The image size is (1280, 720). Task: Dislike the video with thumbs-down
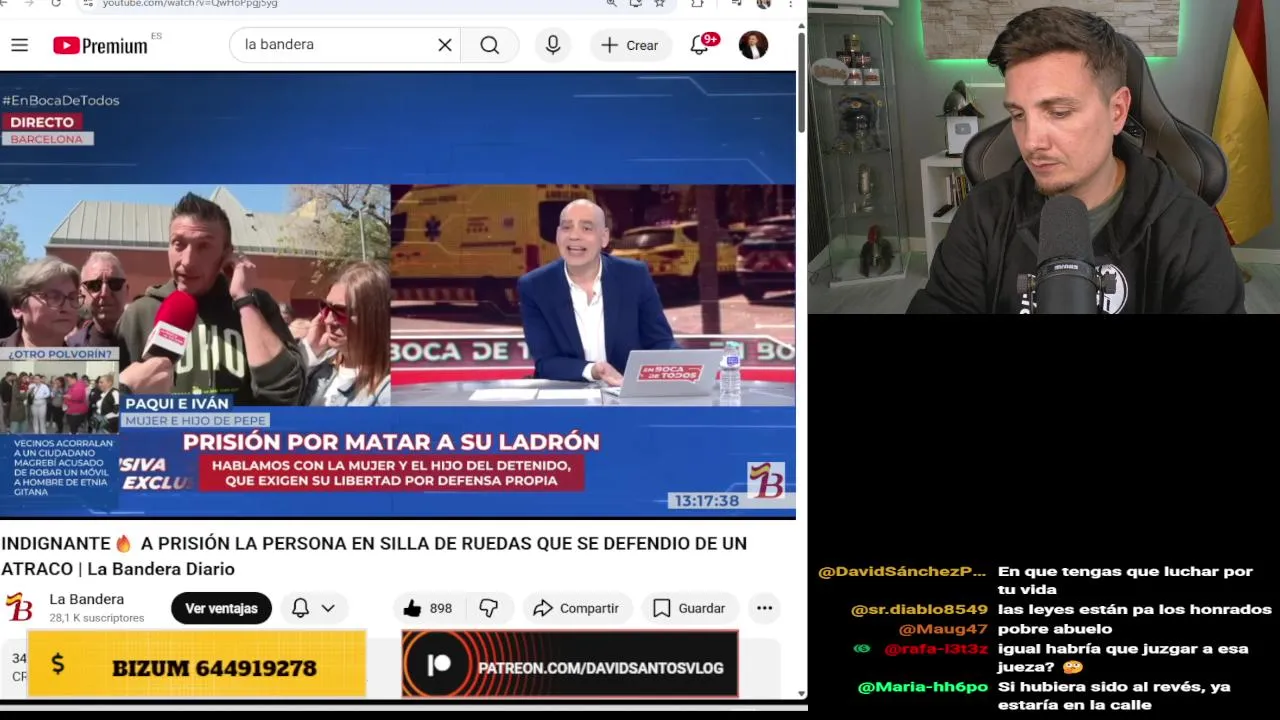(489, 608)
